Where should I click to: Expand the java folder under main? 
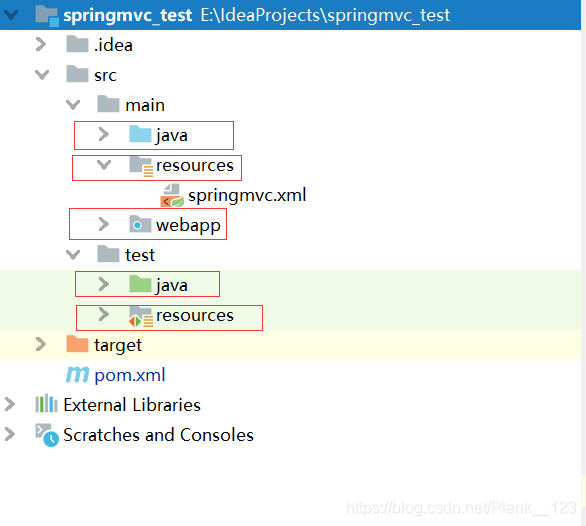click(x=104, y=134)
